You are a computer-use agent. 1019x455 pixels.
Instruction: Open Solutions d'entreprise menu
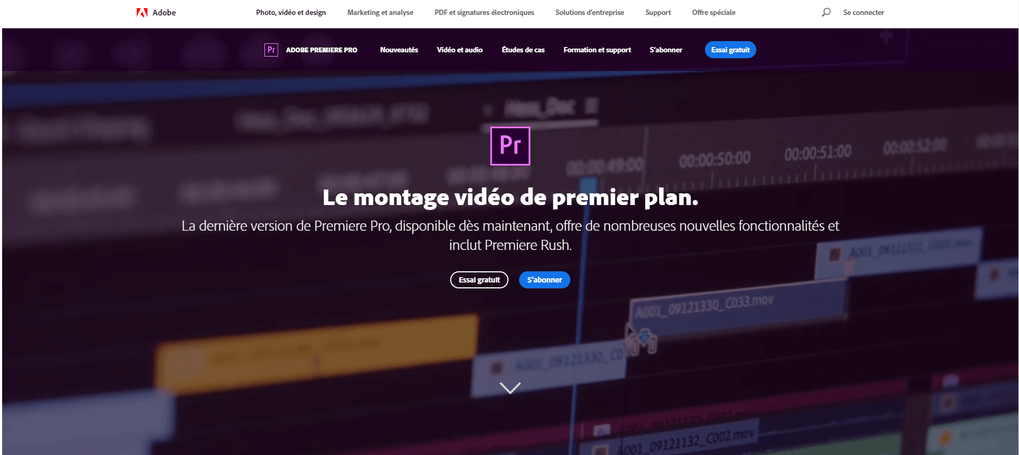click(x=590, y=12)
